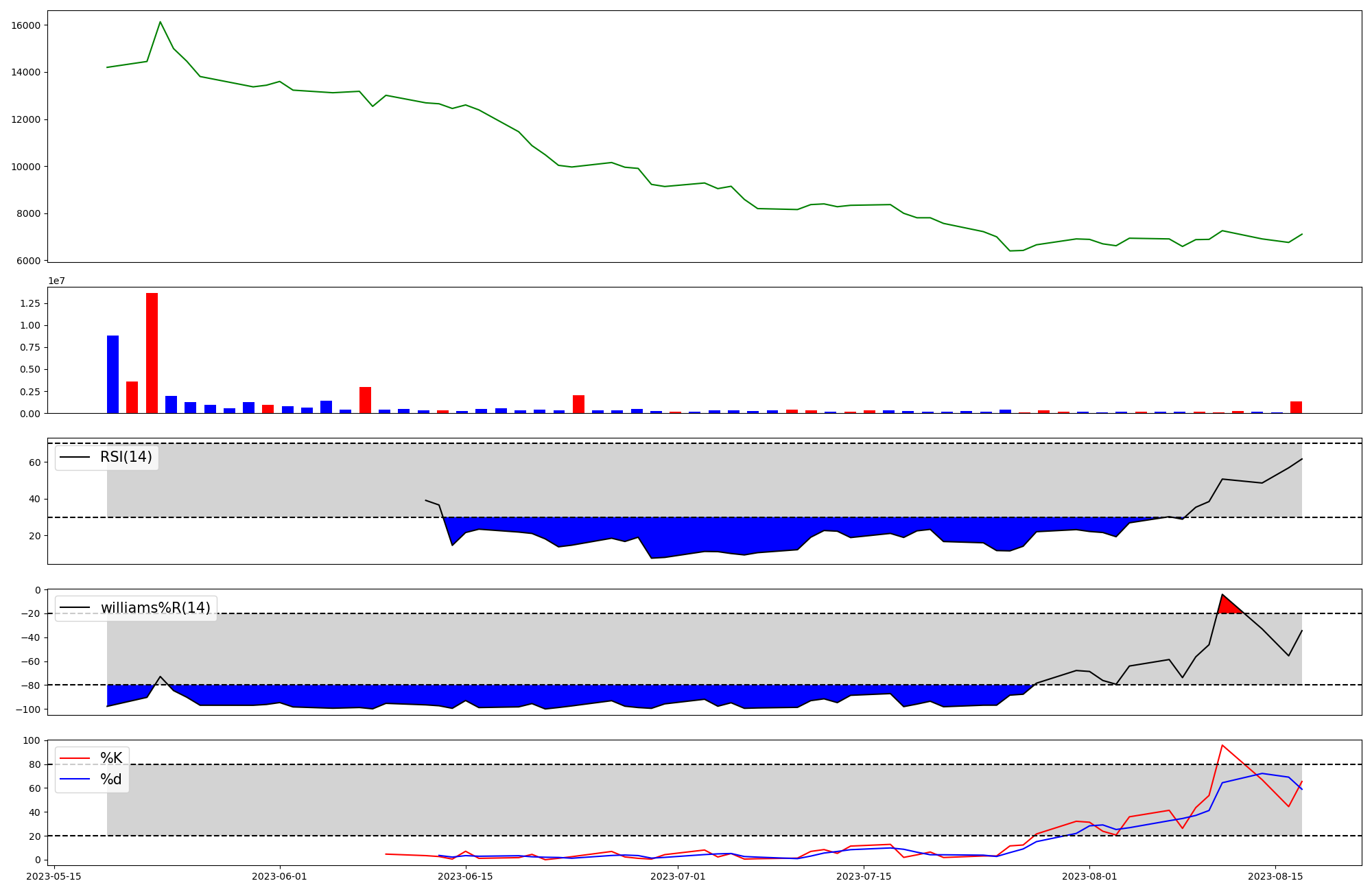This screenshot has height=892, width=1372.
Task: Click the red overbought fill in Williams %R
Action: point(1228,607)
